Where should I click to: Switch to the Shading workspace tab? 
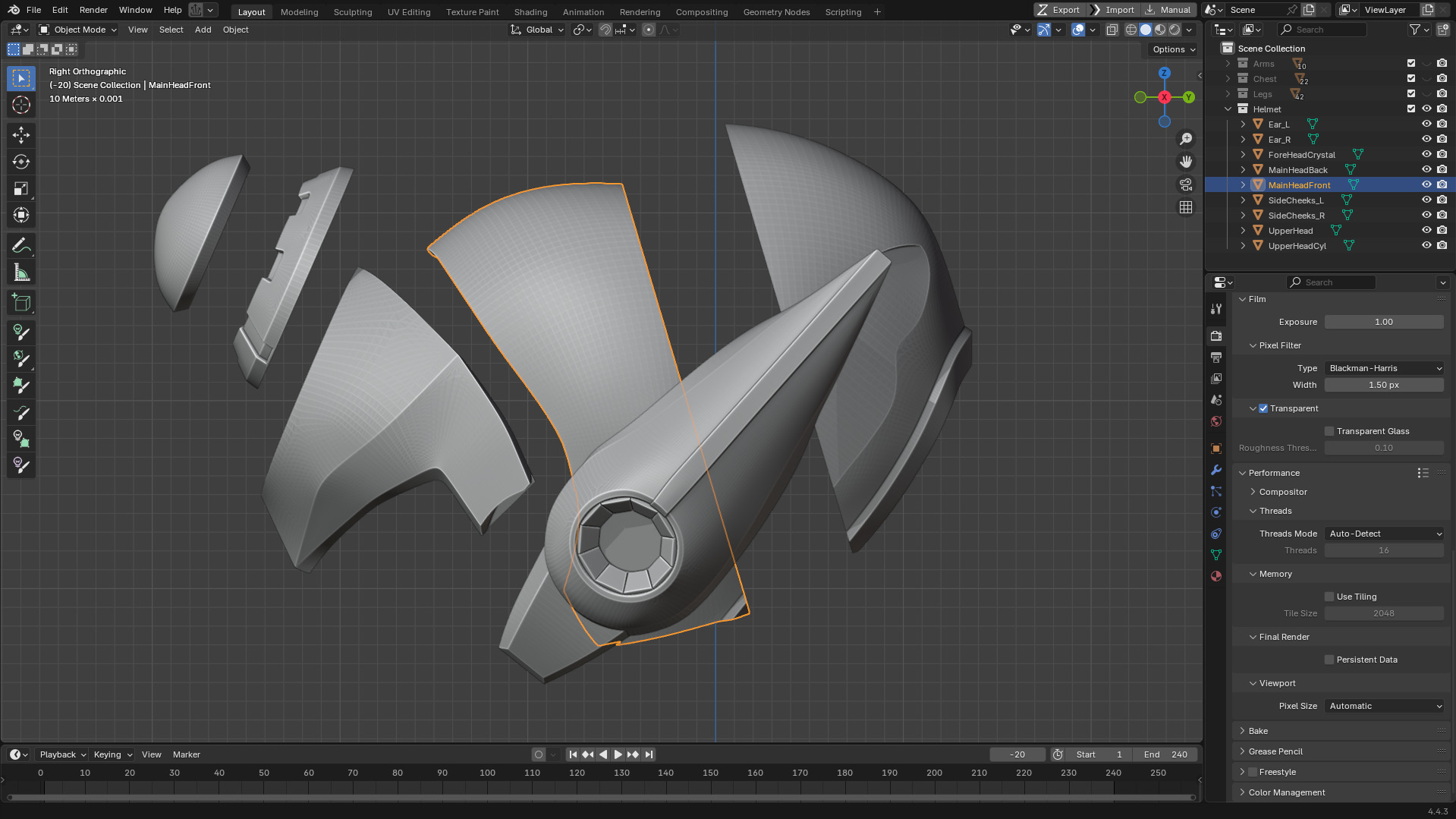[530, 12]
